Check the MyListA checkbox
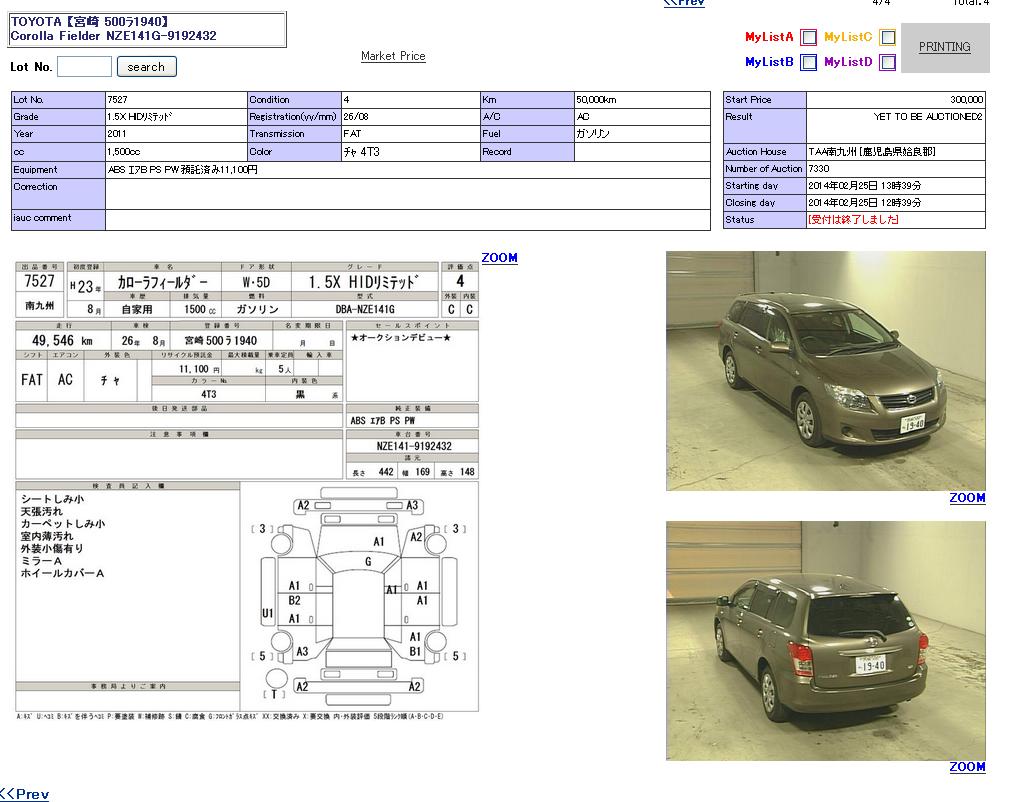The height and width of the screenshot is (802, 1020). coord(809,38)
